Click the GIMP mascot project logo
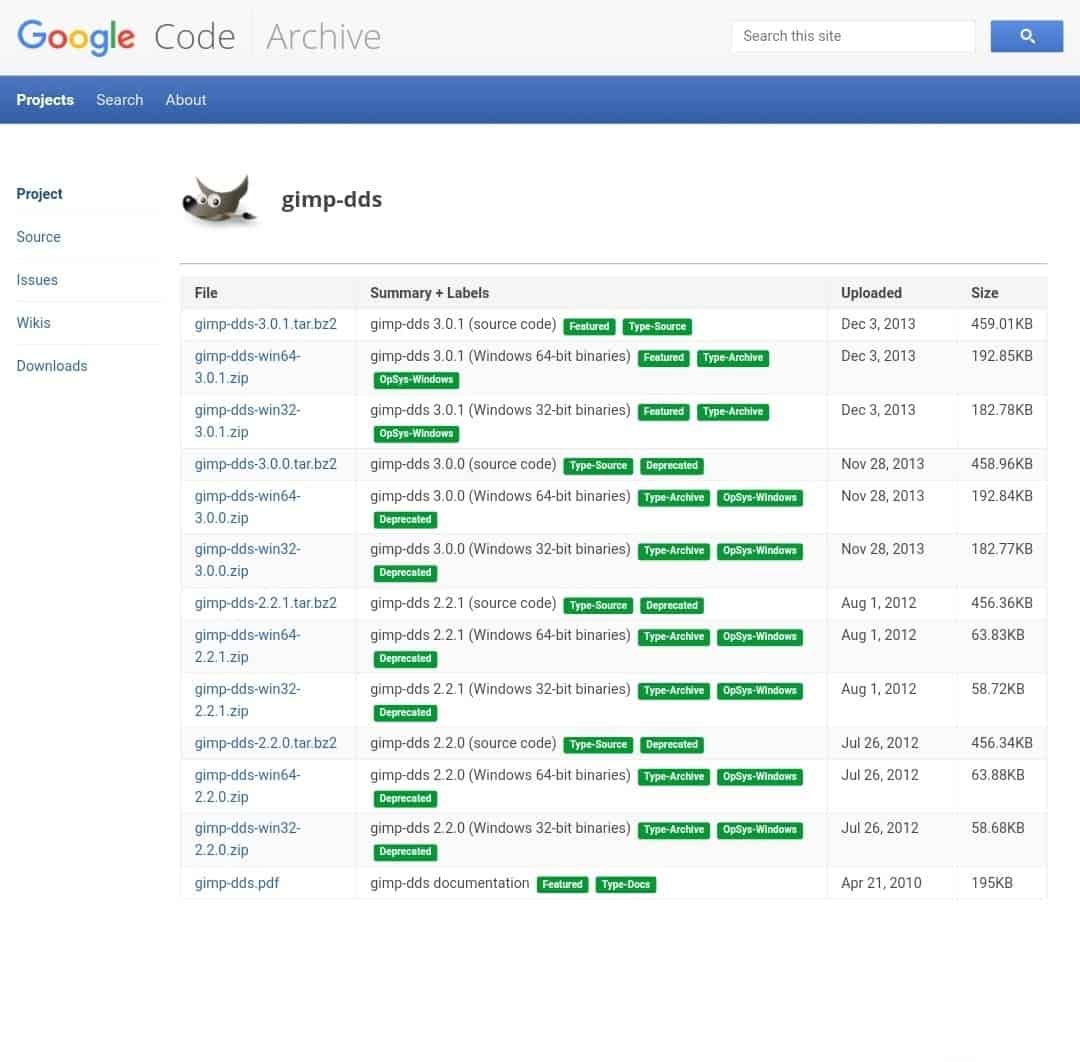 pyautogui.click(x=216, y=199)
